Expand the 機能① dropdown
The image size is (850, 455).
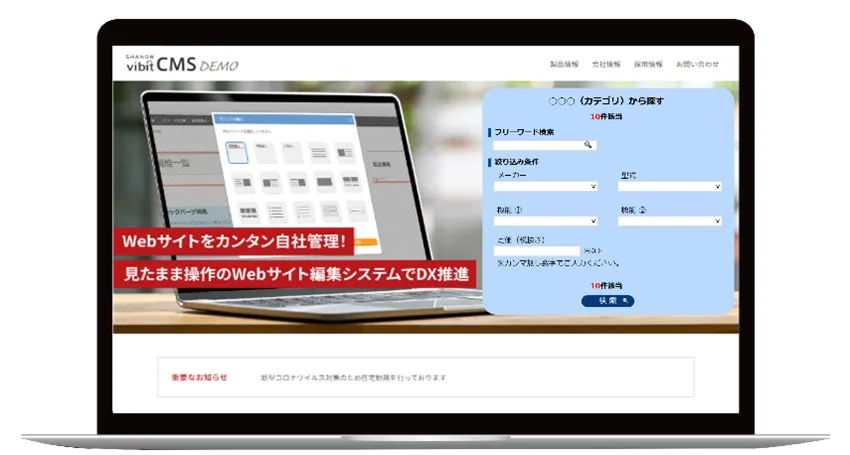pos(546,221)
